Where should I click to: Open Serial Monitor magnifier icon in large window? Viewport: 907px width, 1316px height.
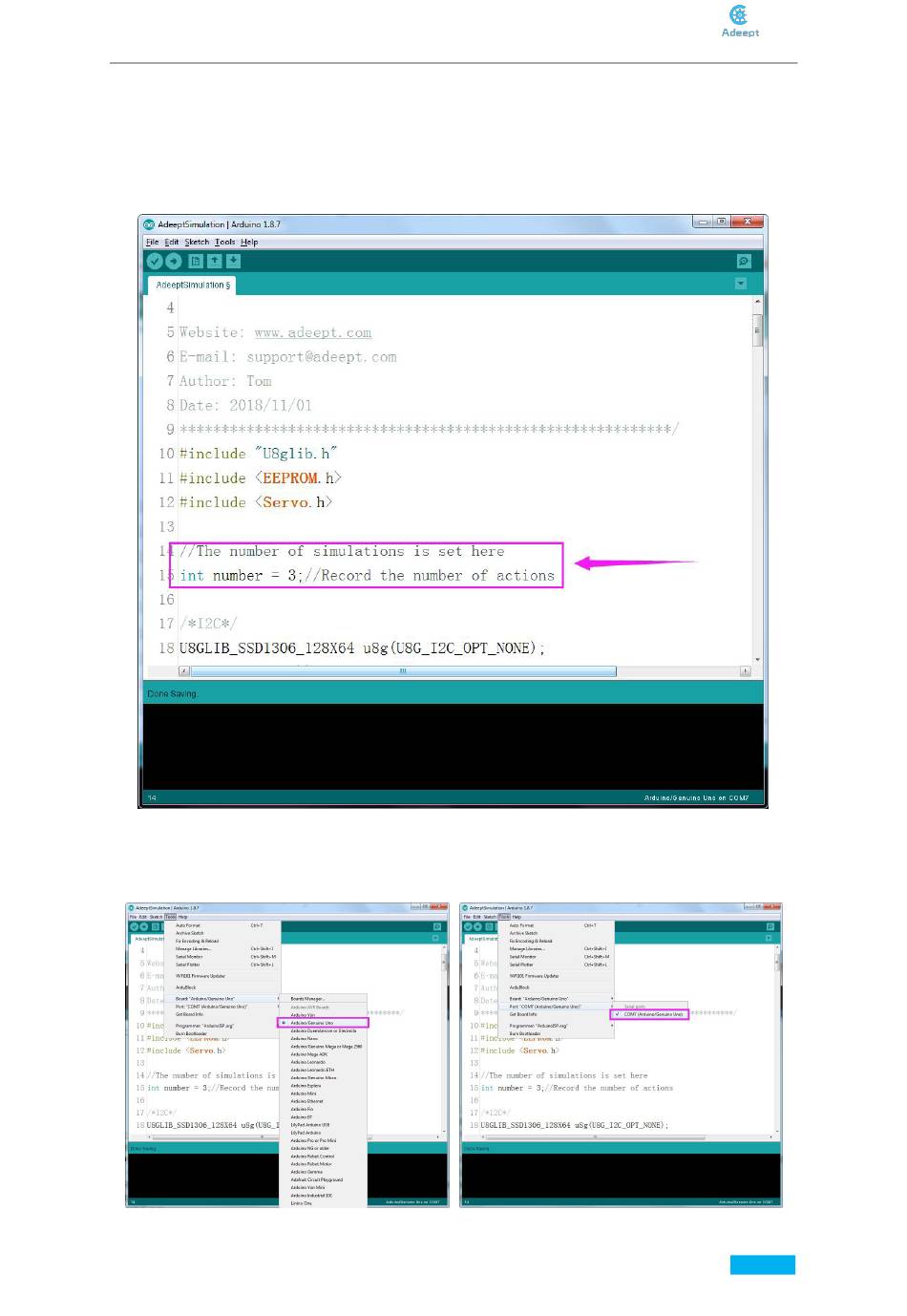[x=744, y=261]
